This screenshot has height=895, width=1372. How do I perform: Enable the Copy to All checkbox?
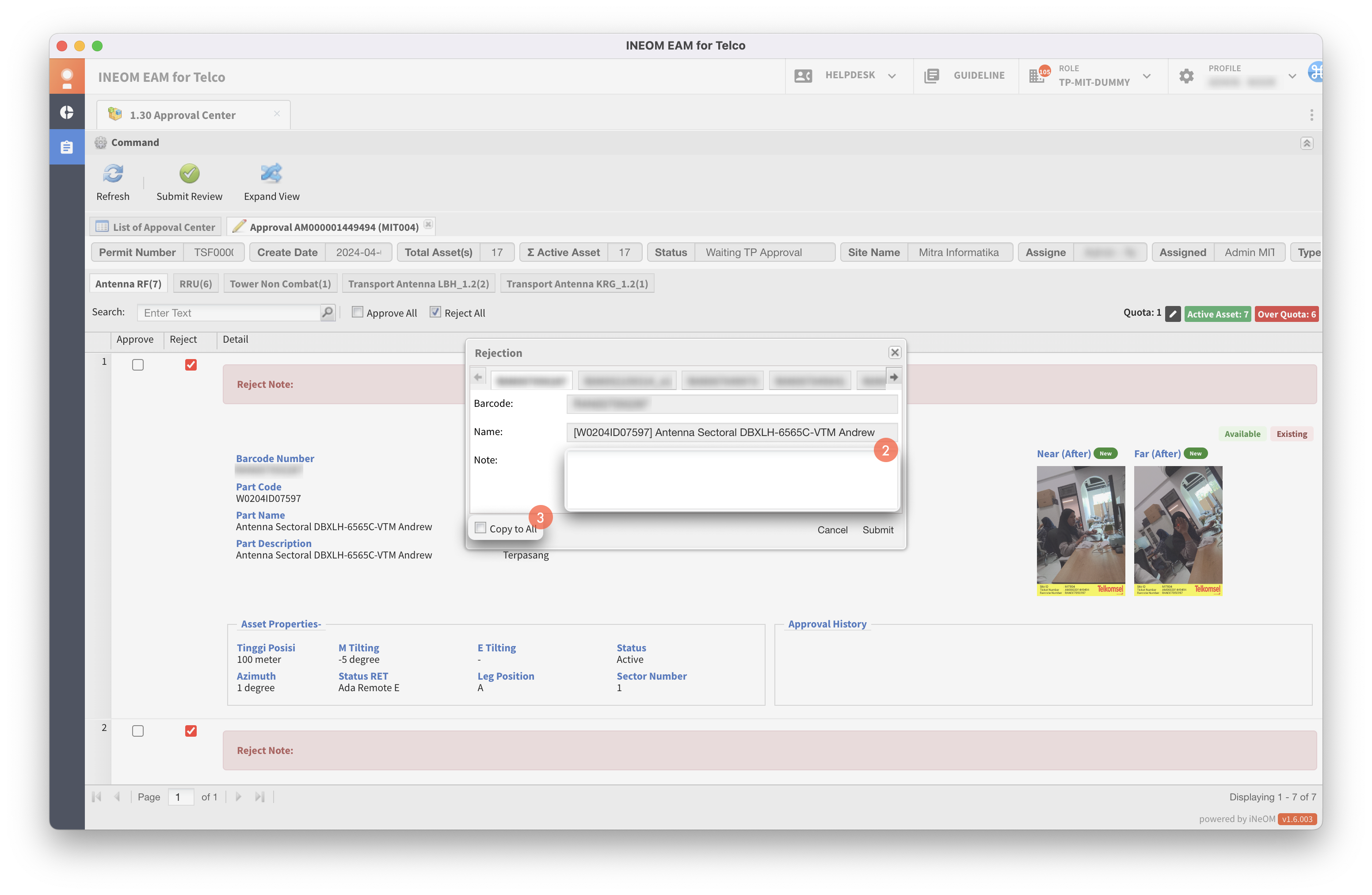point(481,528)
